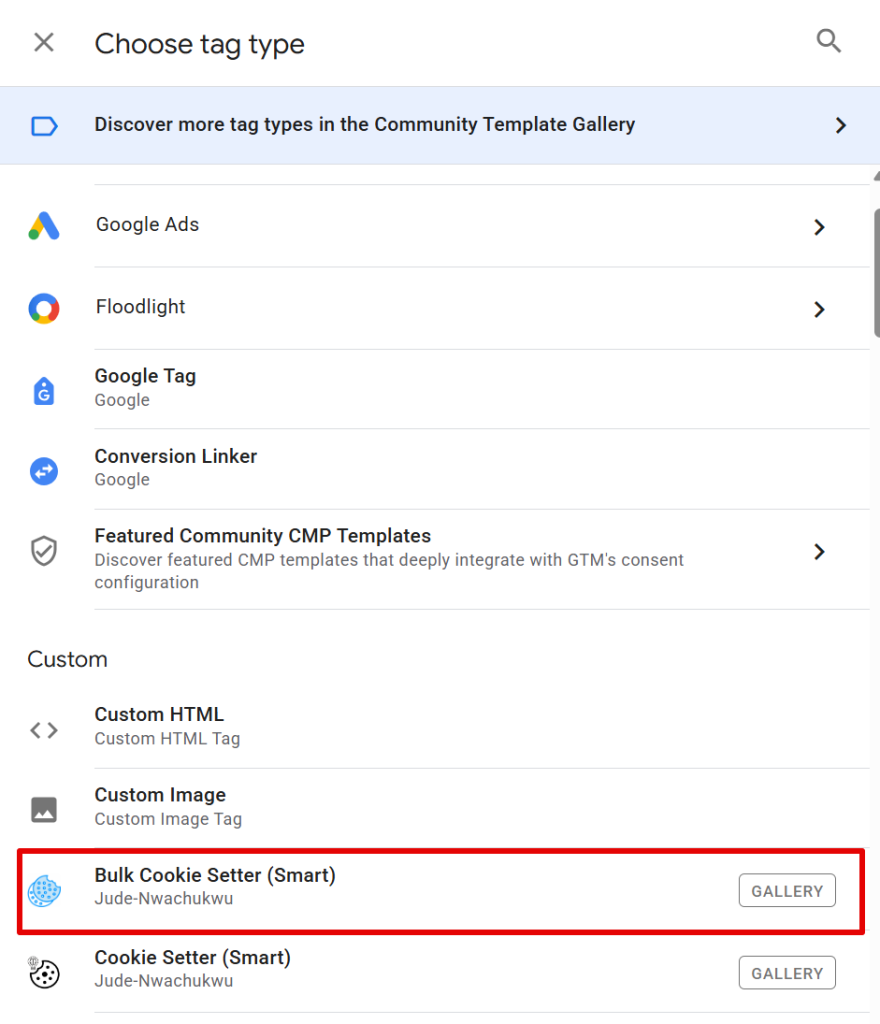Expand the Floodlight chevron arrow
Image resolution: width=880 pixels, height=1024 pixels.
pos(819,309)
